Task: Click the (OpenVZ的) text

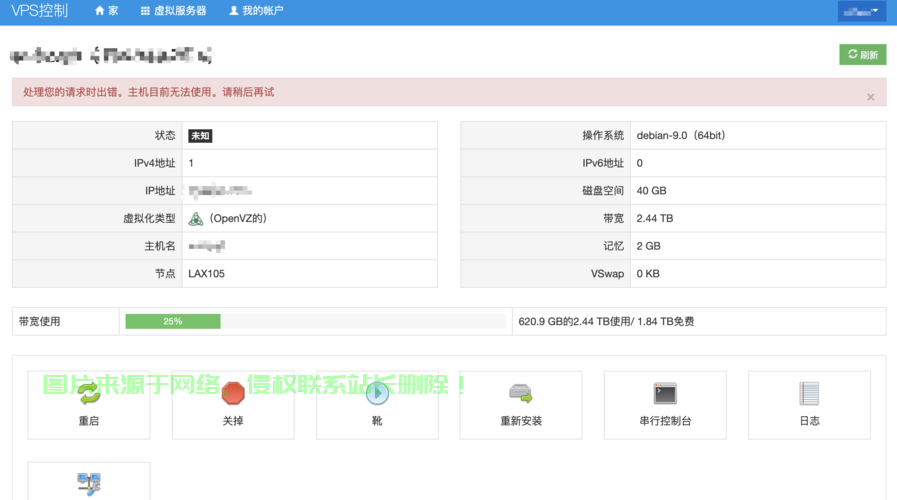Action: click(238, 218)
